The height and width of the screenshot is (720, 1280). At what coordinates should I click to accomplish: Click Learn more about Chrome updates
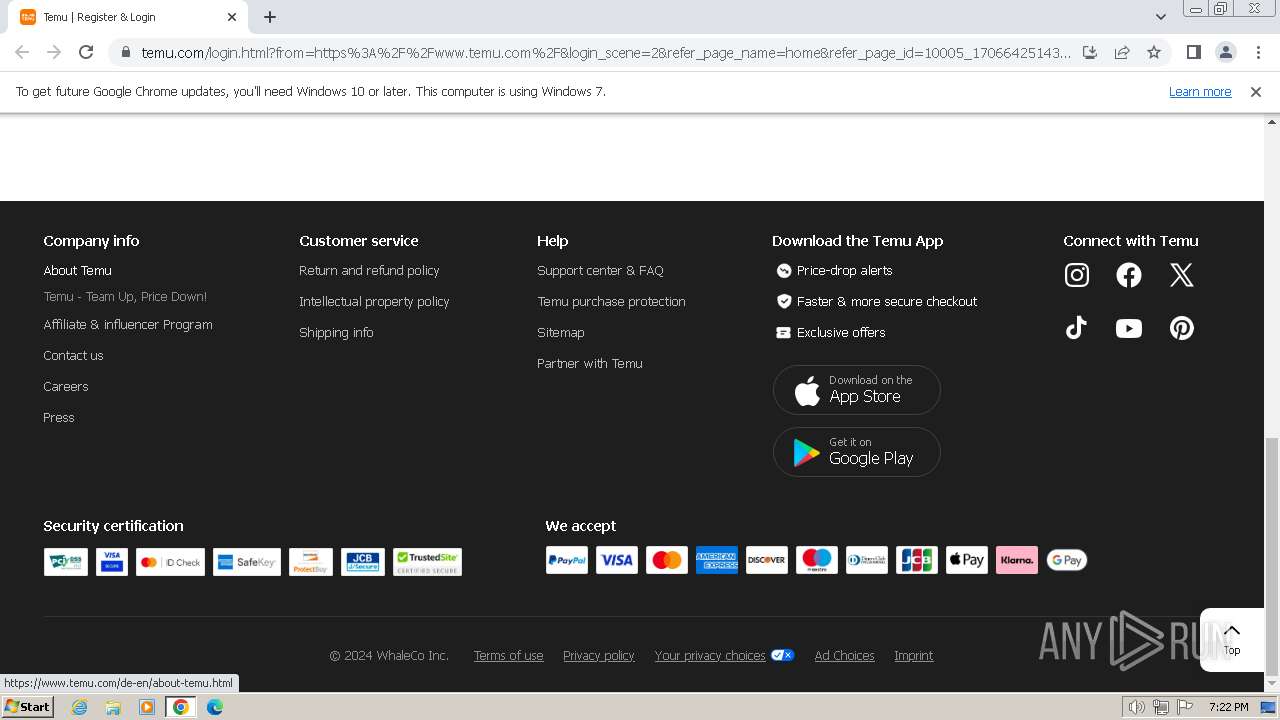pyautogui.click(x=1200, y=92)
